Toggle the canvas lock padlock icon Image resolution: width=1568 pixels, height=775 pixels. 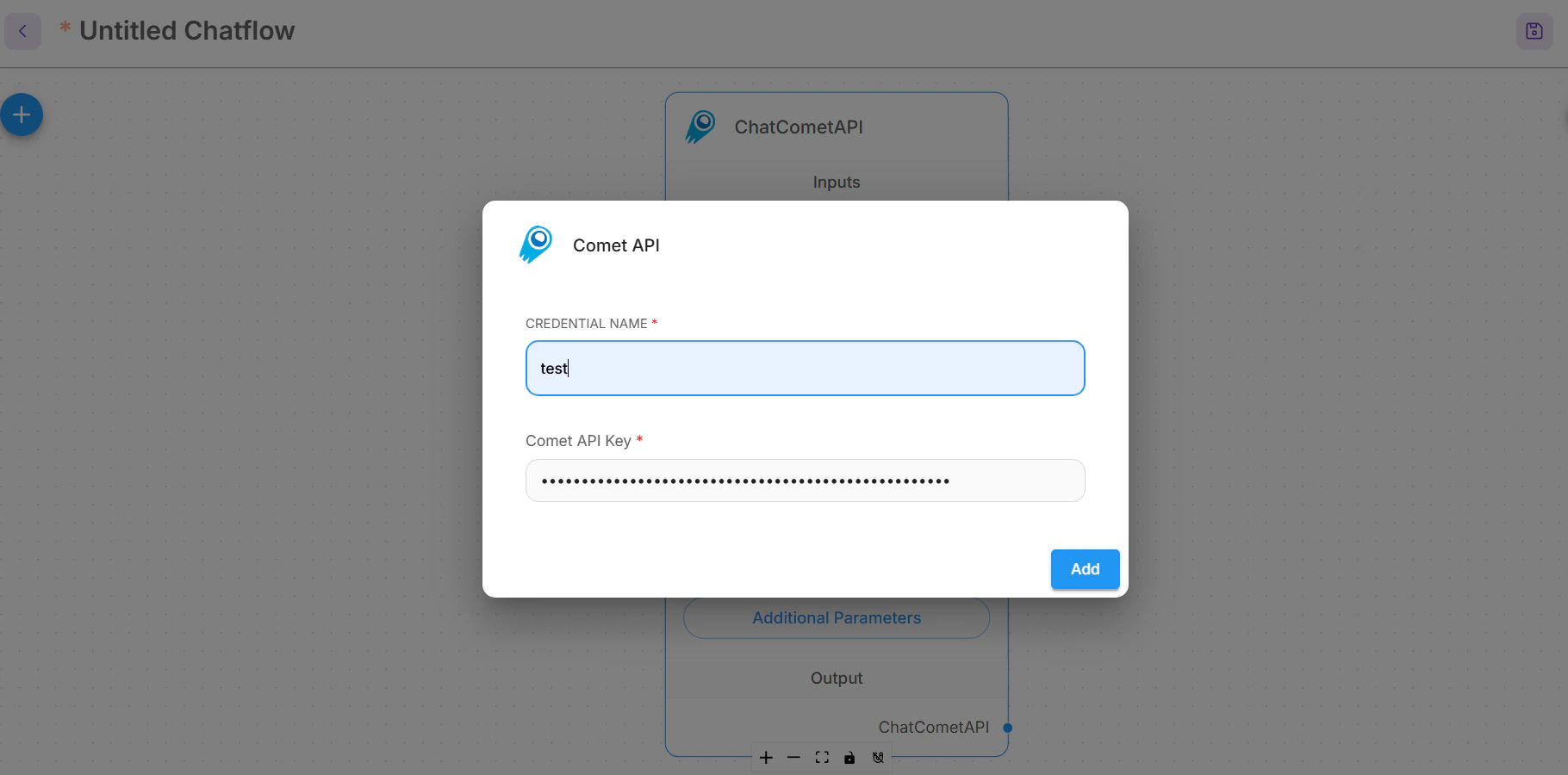point(849,758)
